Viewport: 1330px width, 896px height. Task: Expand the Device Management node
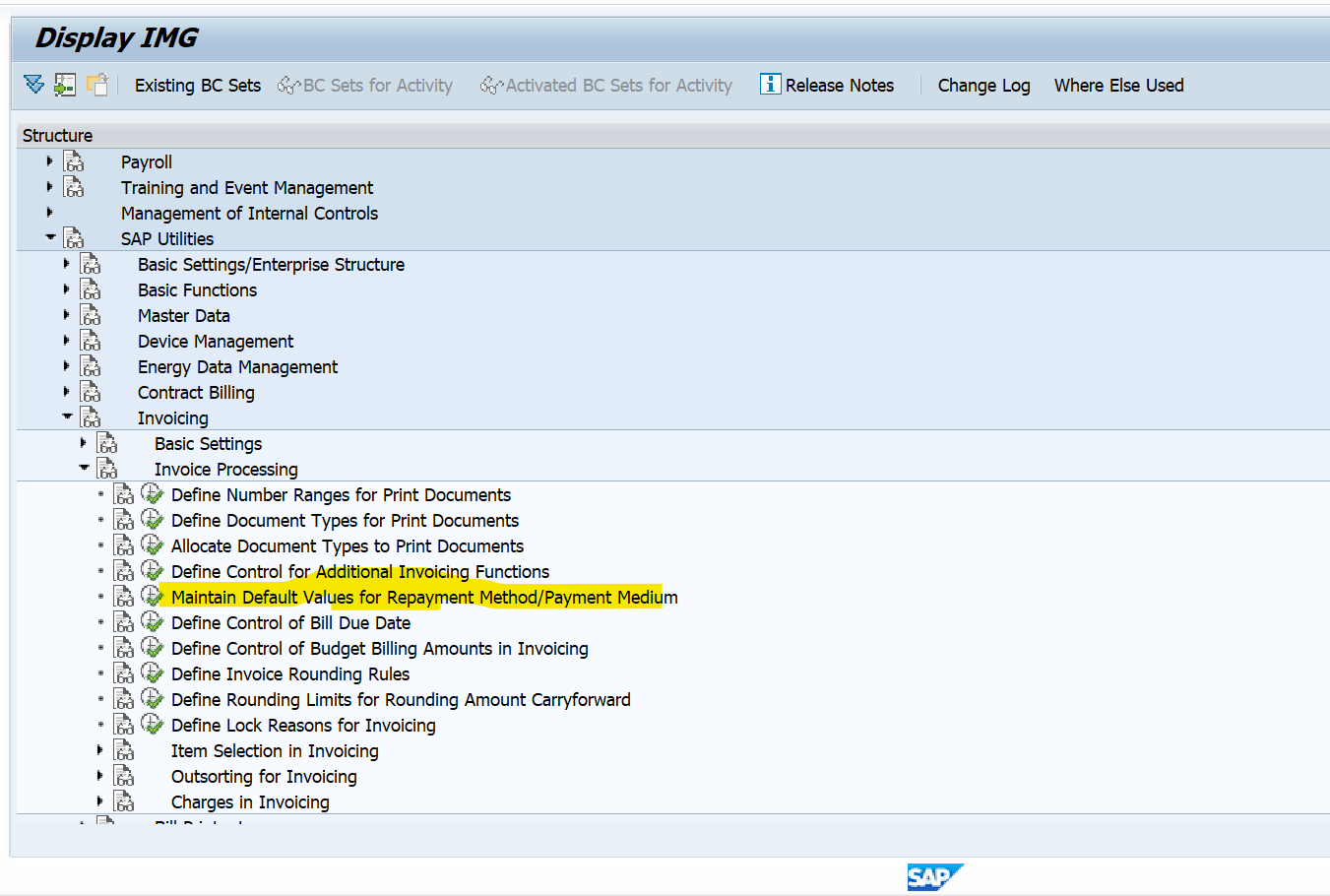pos(66,340)
